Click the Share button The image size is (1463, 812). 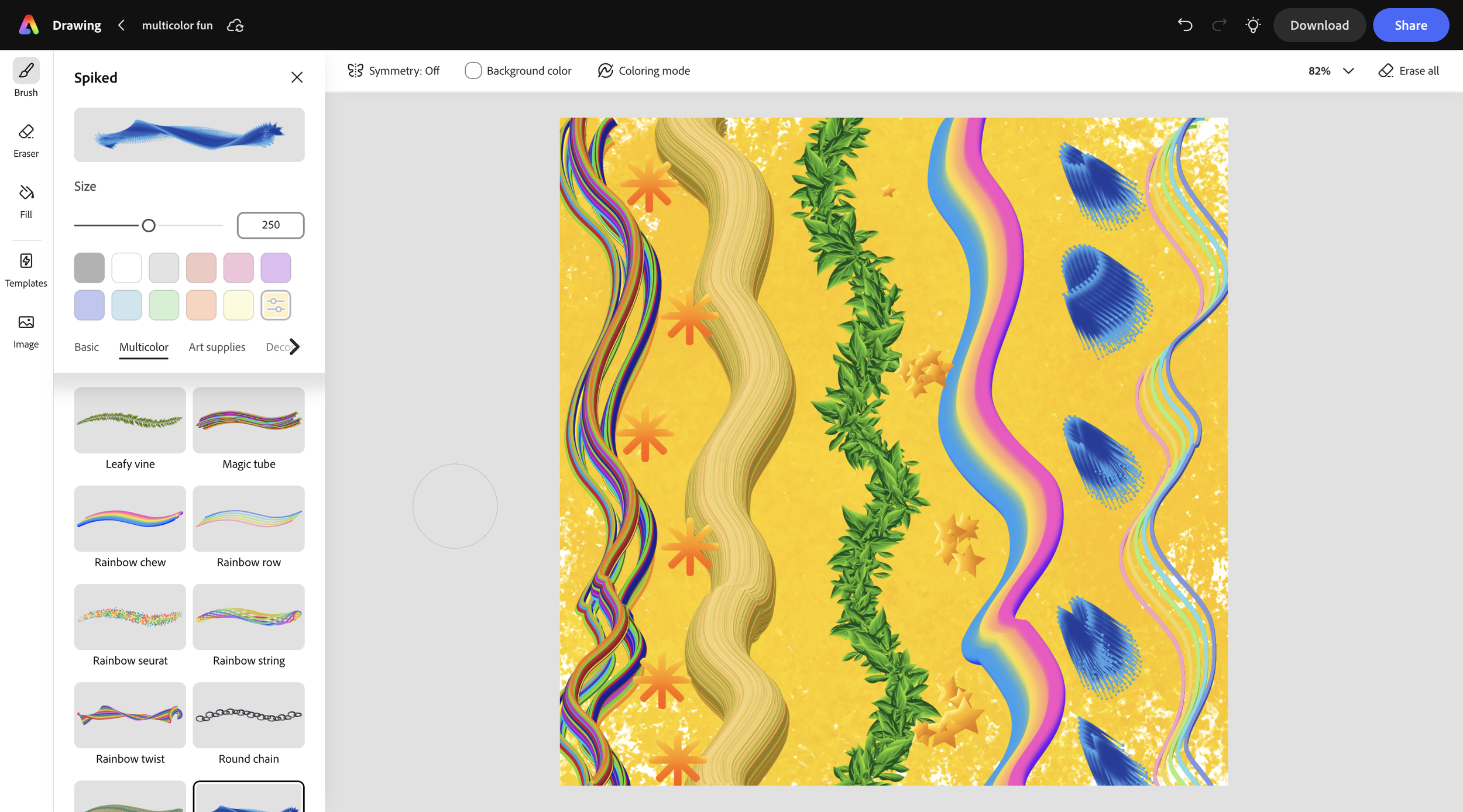(1410, 25)
